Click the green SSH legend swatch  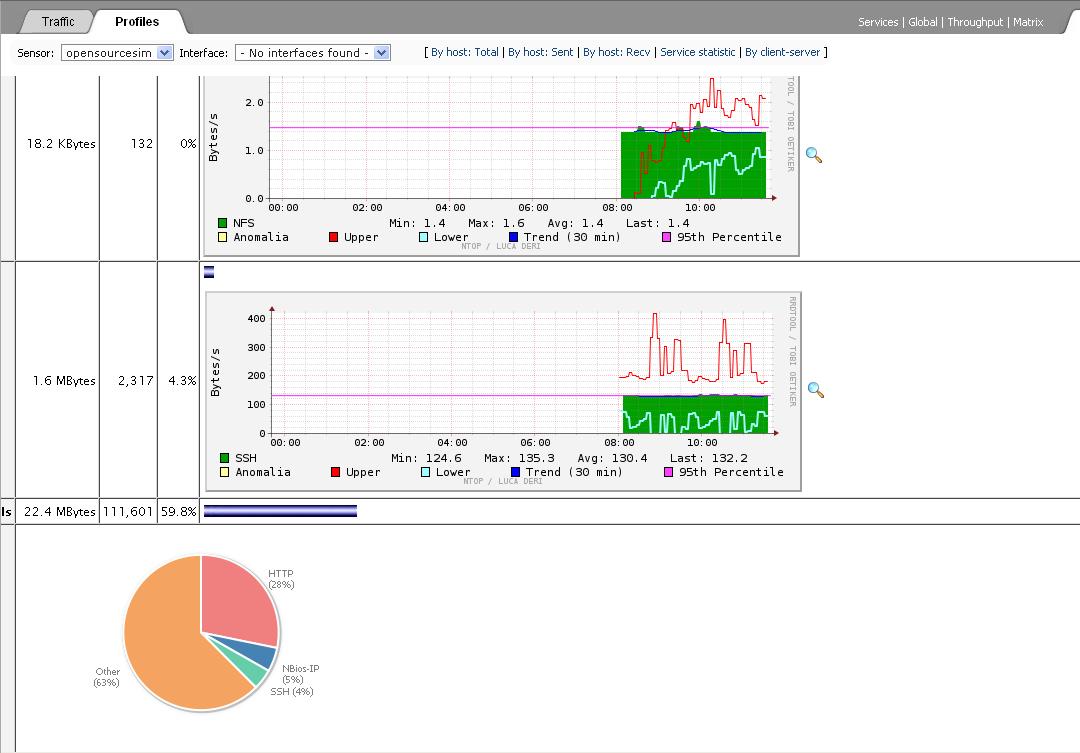tap(224, 458)
